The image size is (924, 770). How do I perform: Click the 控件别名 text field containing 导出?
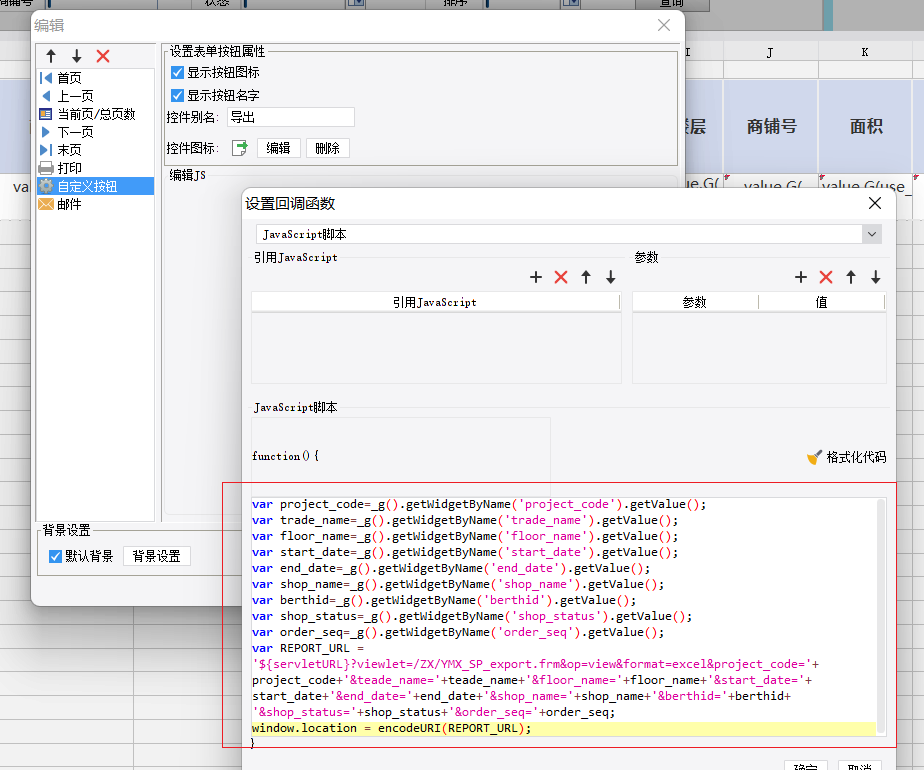(x=290, y=117)
